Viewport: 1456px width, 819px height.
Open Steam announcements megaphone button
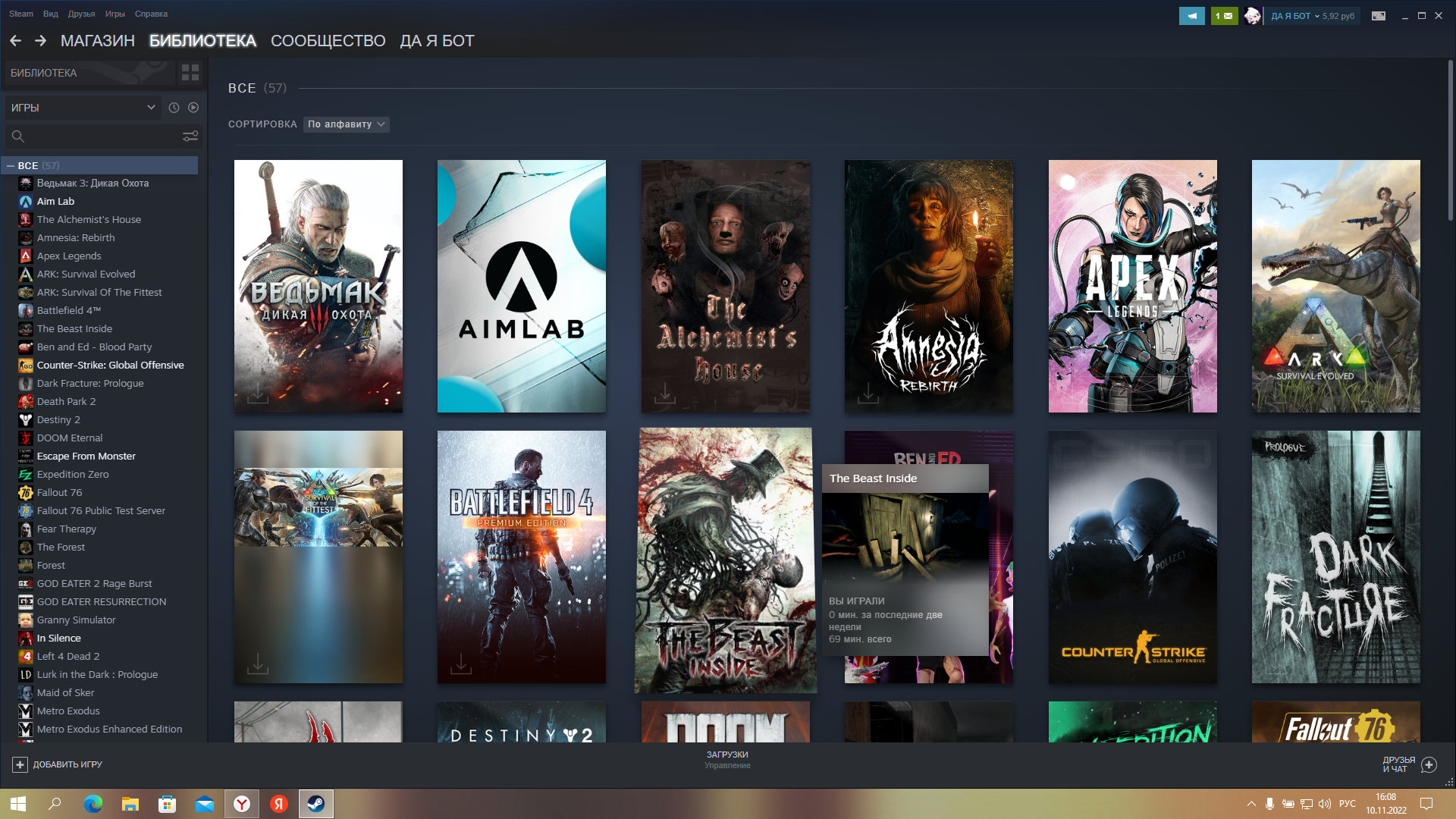[x=1192, y=16]
